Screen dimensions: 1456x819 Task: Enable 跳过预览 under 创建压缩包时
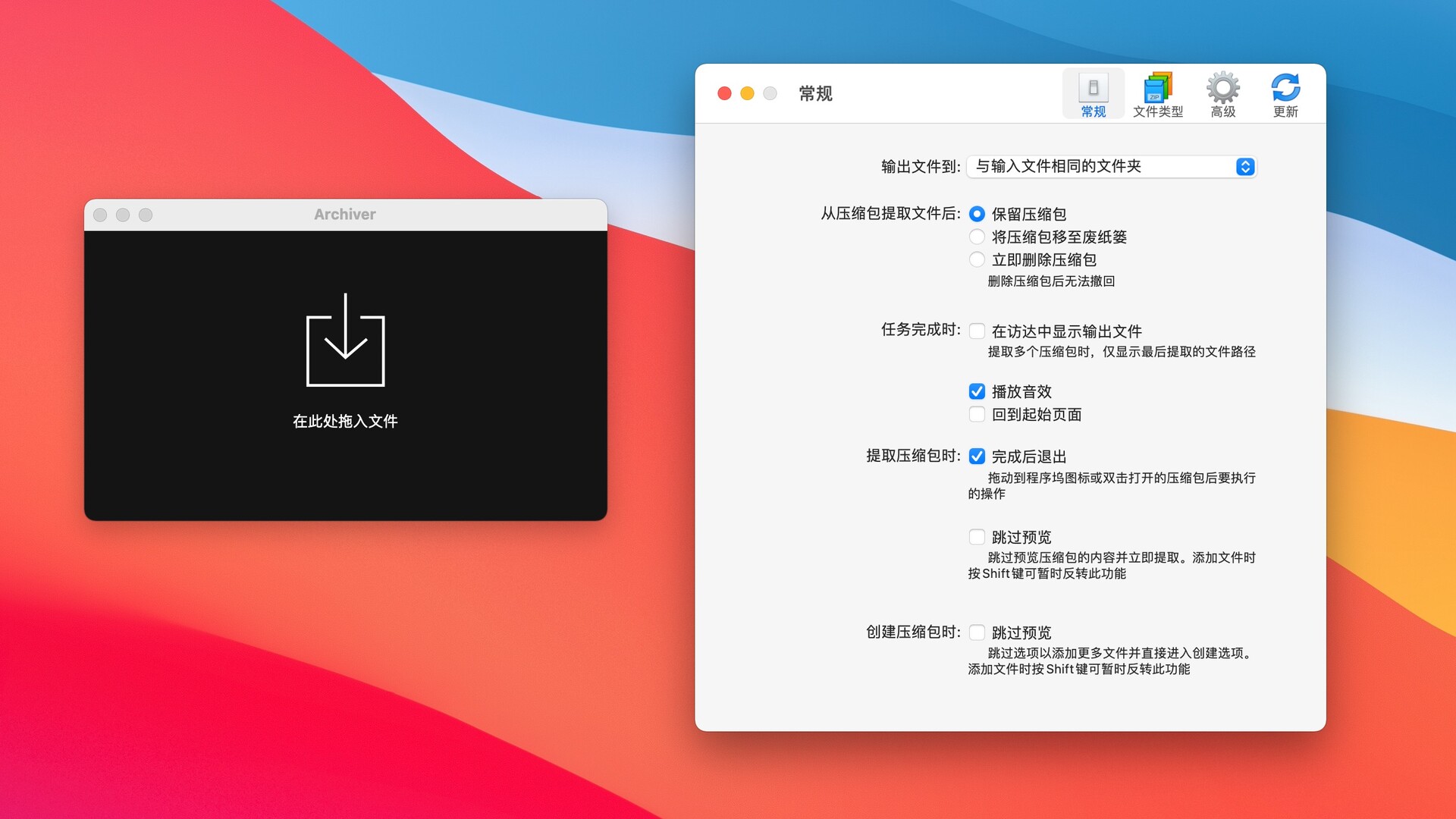(x=977, y=632)
